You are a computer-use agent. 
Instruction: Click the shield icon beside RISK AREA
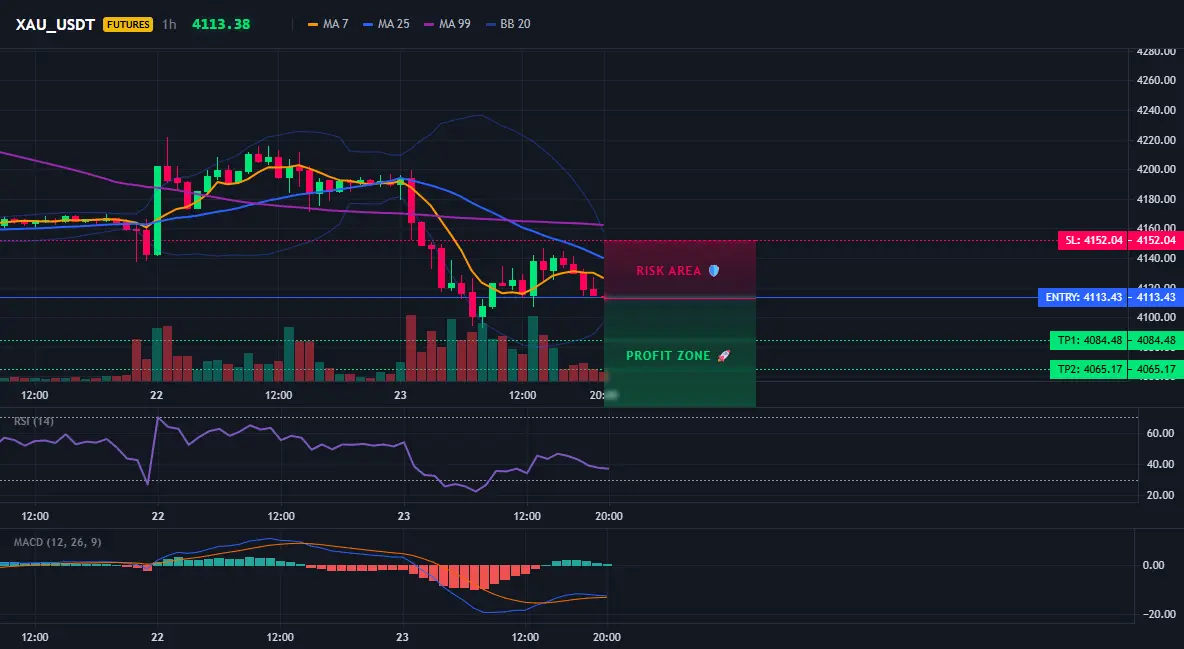pos(714,270)
